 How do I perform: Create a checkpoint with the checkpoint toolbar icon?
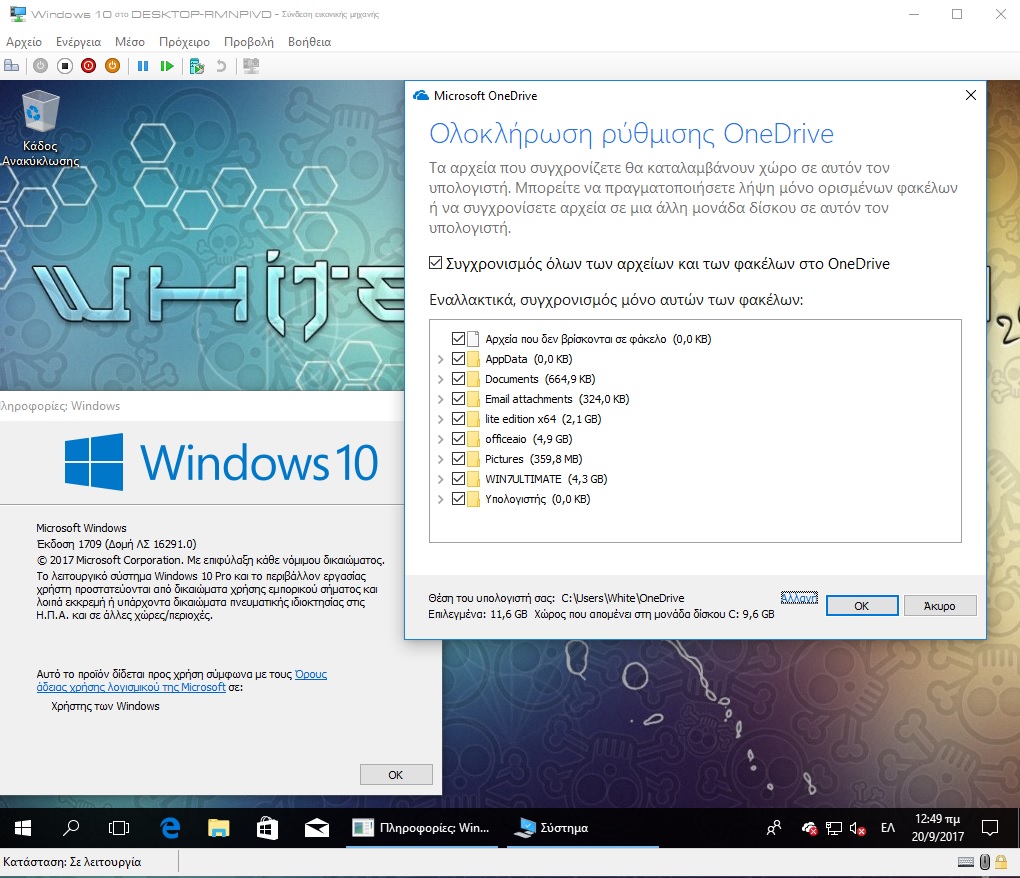[x=196, y=66]
